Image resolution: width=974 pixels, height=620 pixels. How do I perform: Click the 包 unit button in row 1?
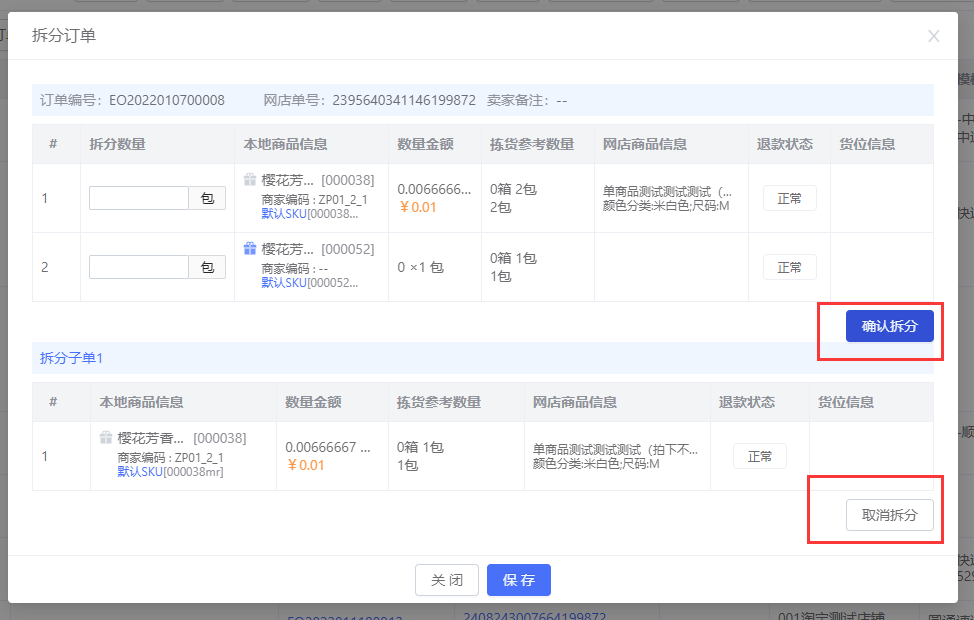point(207,198)
